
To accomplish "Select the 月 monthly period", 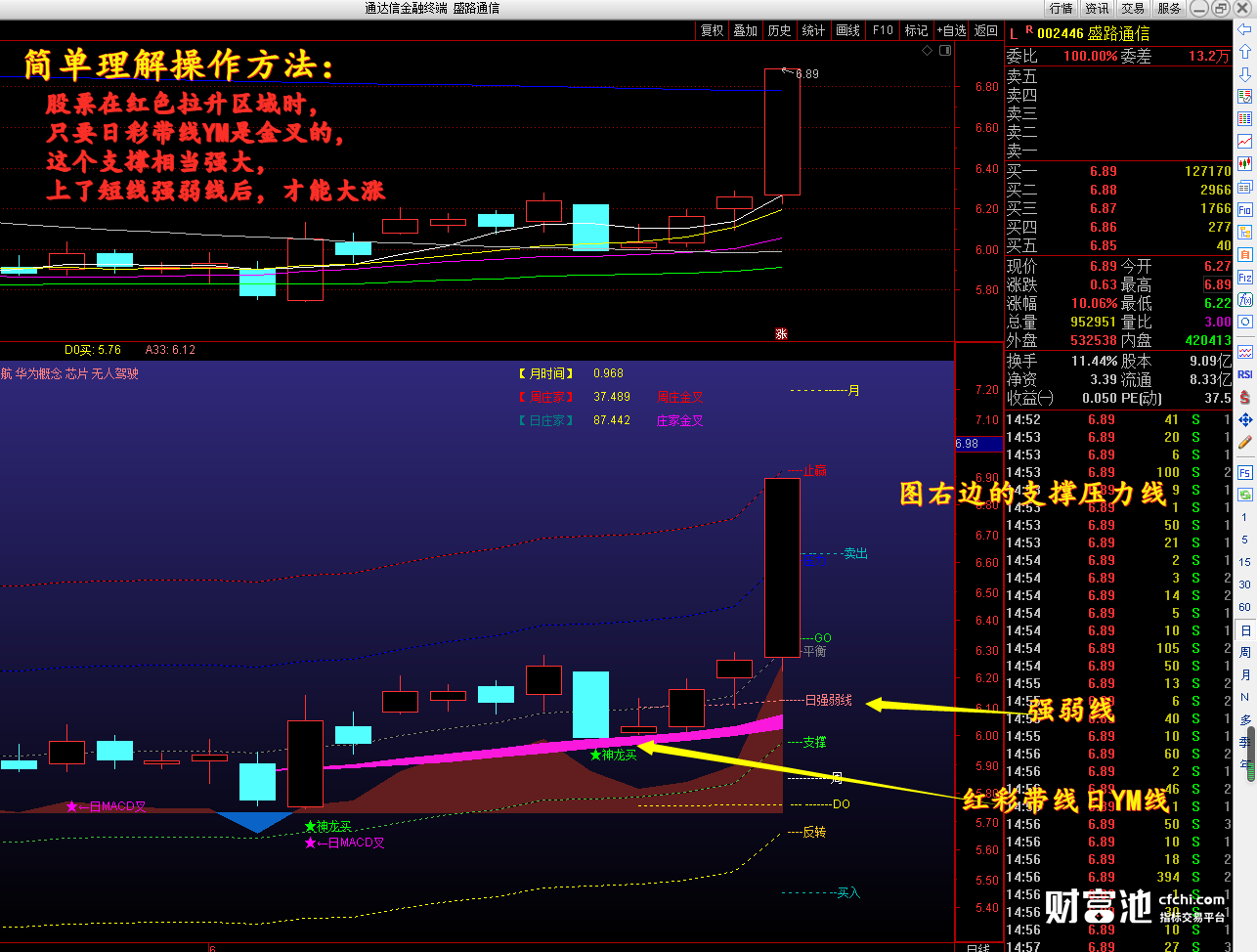I will click(1244, 674).
